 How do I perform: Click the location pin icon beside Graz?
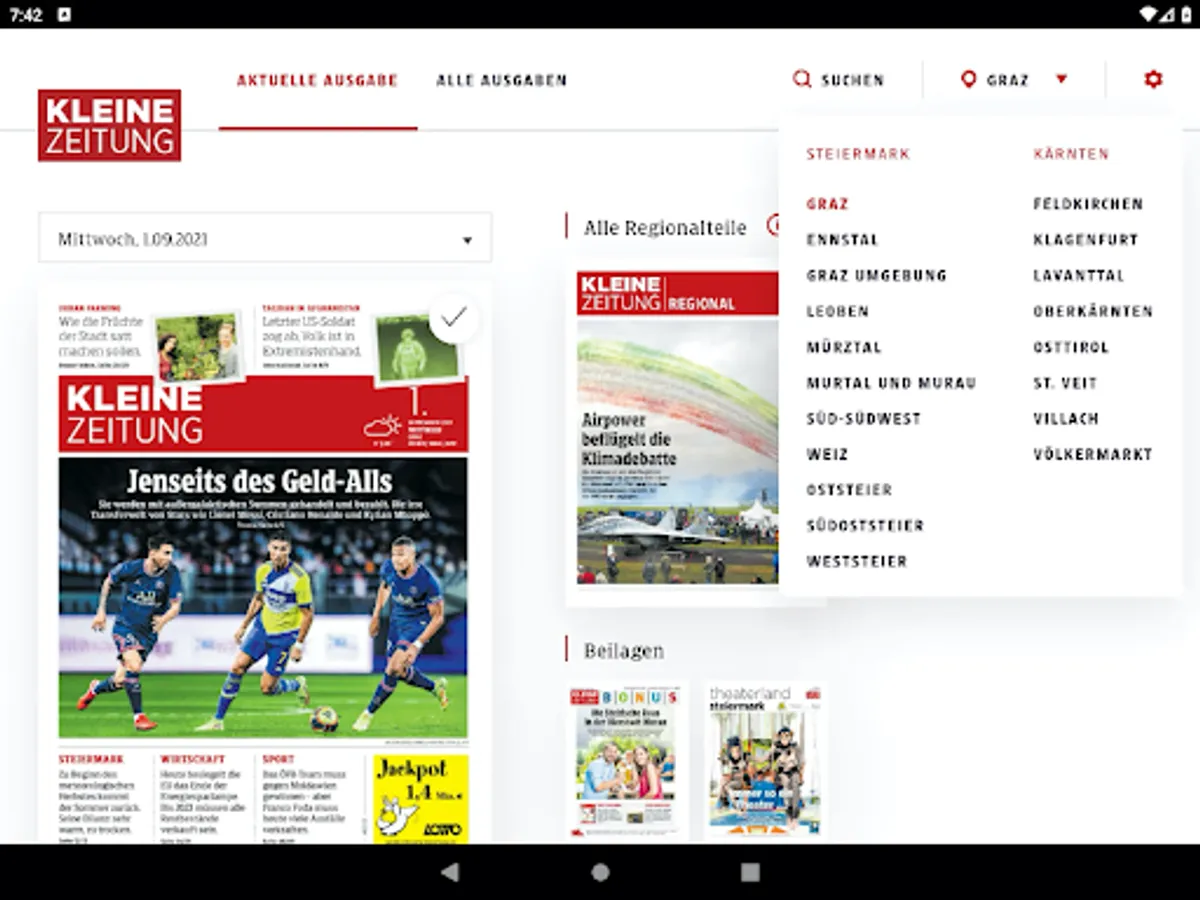[968, 79]
